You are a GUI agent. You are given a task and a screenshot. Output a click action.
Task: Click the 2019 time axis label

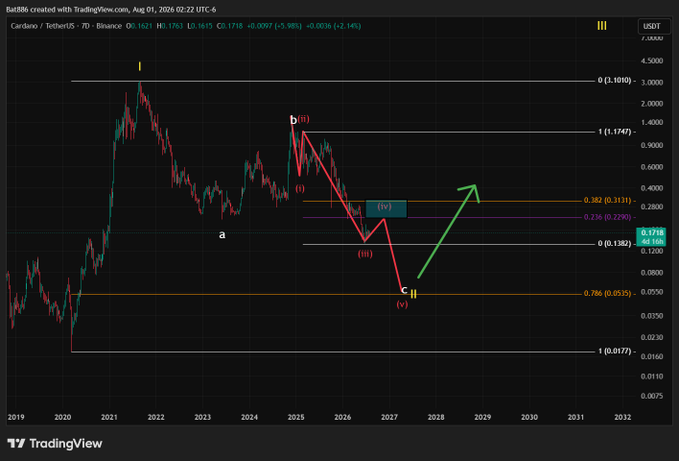(x=16, y=417)
